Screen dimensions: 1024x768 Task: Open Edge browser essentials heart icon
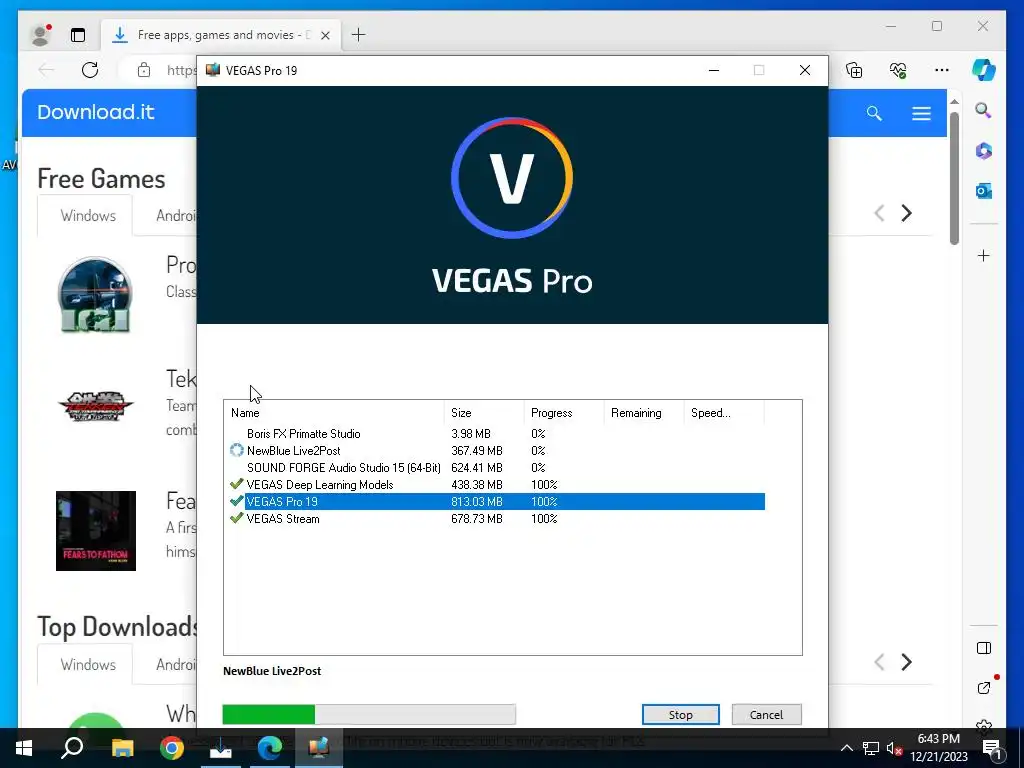pyautogui.click(x=898, y=70)
